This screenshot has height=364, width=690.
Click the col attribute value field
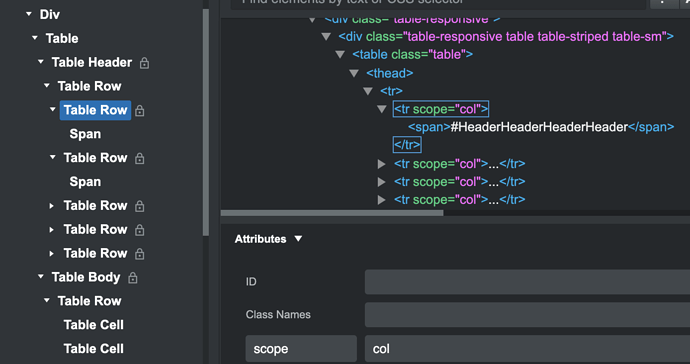point(527,349)
